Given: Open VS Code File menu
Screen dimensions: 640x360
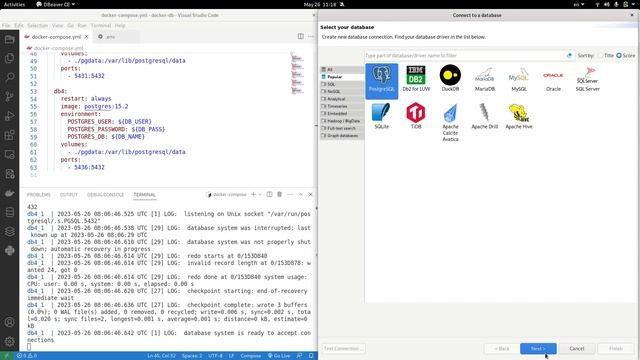Looking at the screenshot, I should 6,26.
